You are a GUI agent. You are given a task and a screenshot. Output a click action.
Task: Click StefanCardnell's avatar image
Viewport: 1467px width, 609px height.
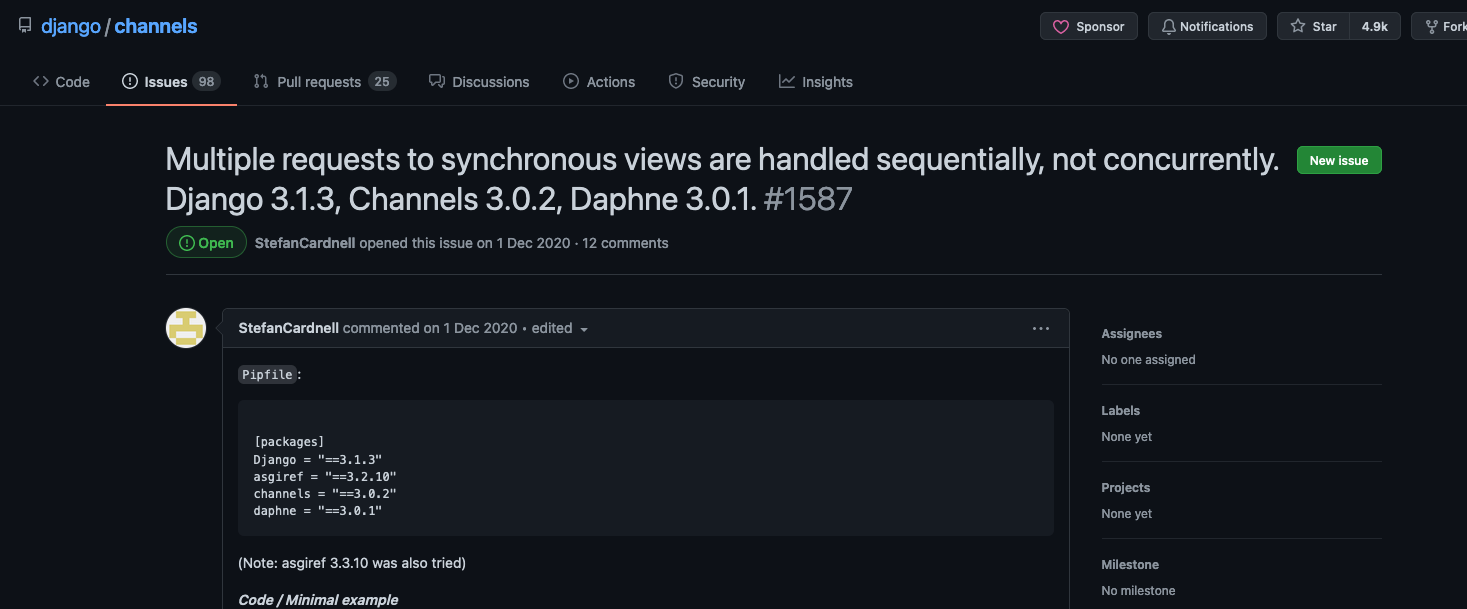(186, 328)
